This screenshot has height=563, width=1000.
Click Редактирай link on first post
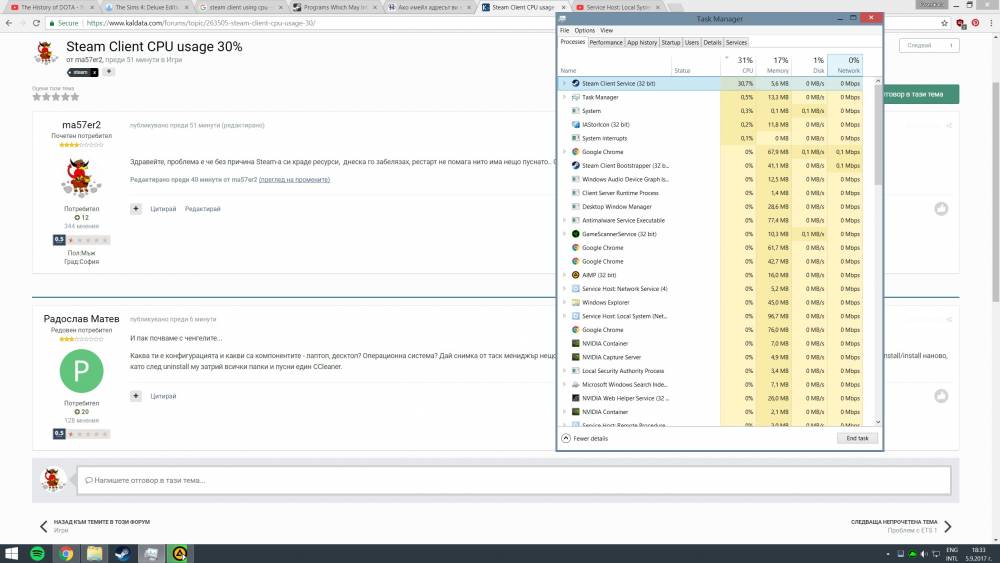[203, 208]
